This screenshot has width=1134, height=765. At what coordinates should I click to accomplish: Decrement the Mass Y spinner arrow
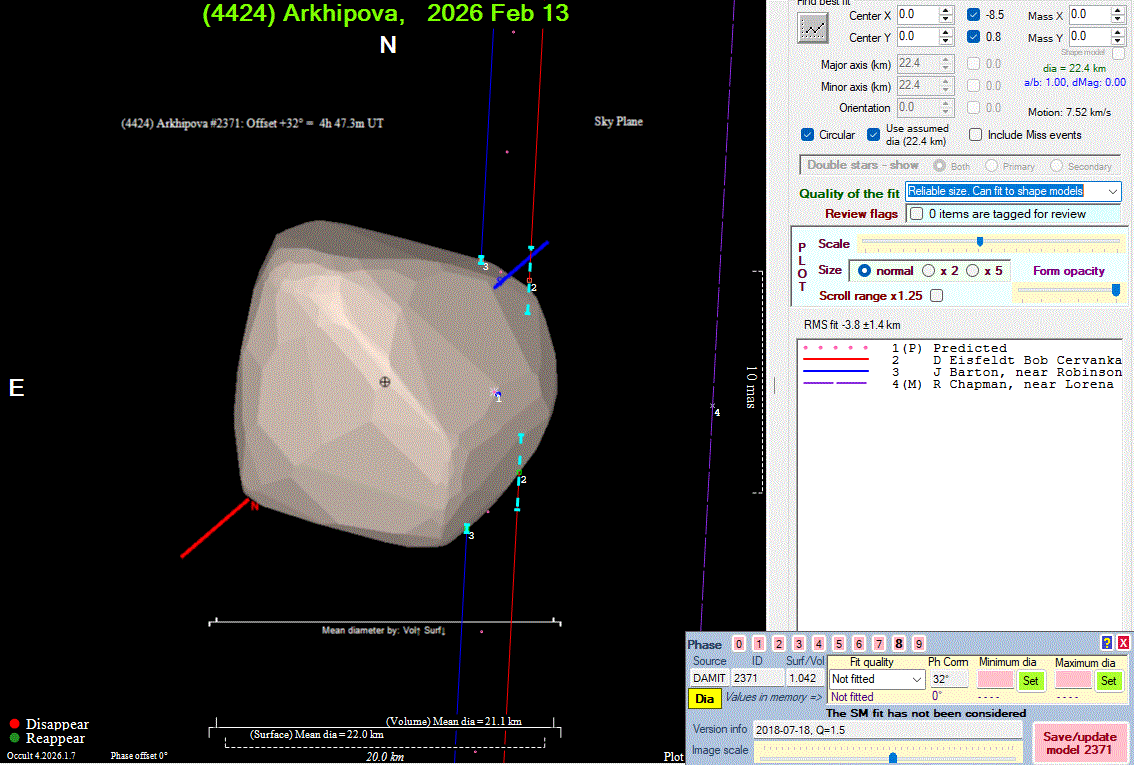[1118, 42]
